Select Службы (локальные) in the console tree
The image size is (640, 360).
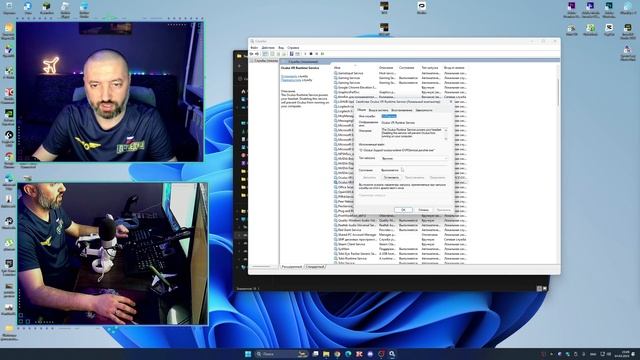pos(264,61)
